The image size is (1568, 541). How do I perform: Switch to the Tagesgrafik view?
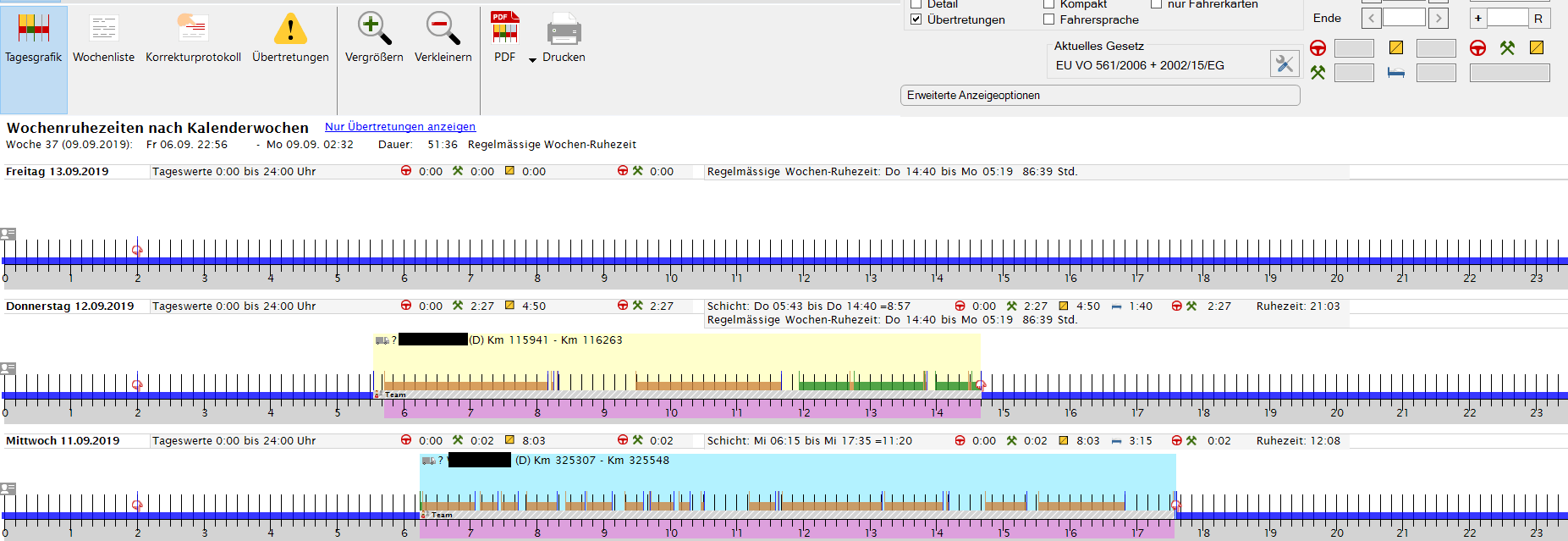(x=33, y=38)
